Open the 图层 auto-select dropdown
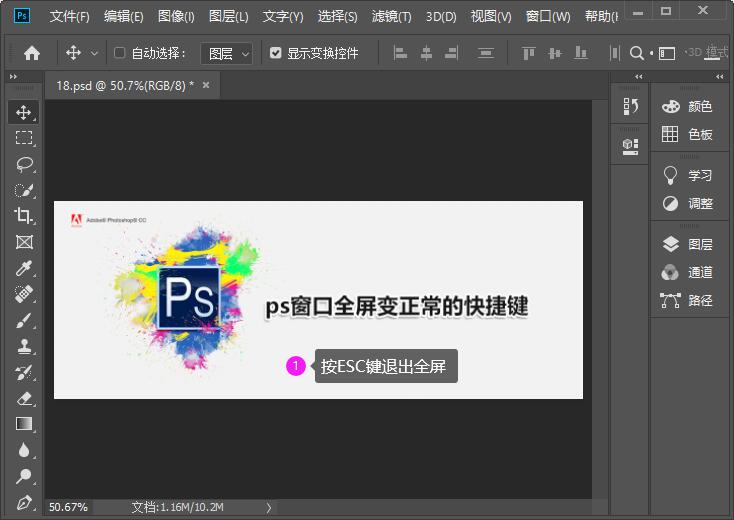The width and height of the screenshot is (734, 520). pyautogui.click(x=227, y=53)
